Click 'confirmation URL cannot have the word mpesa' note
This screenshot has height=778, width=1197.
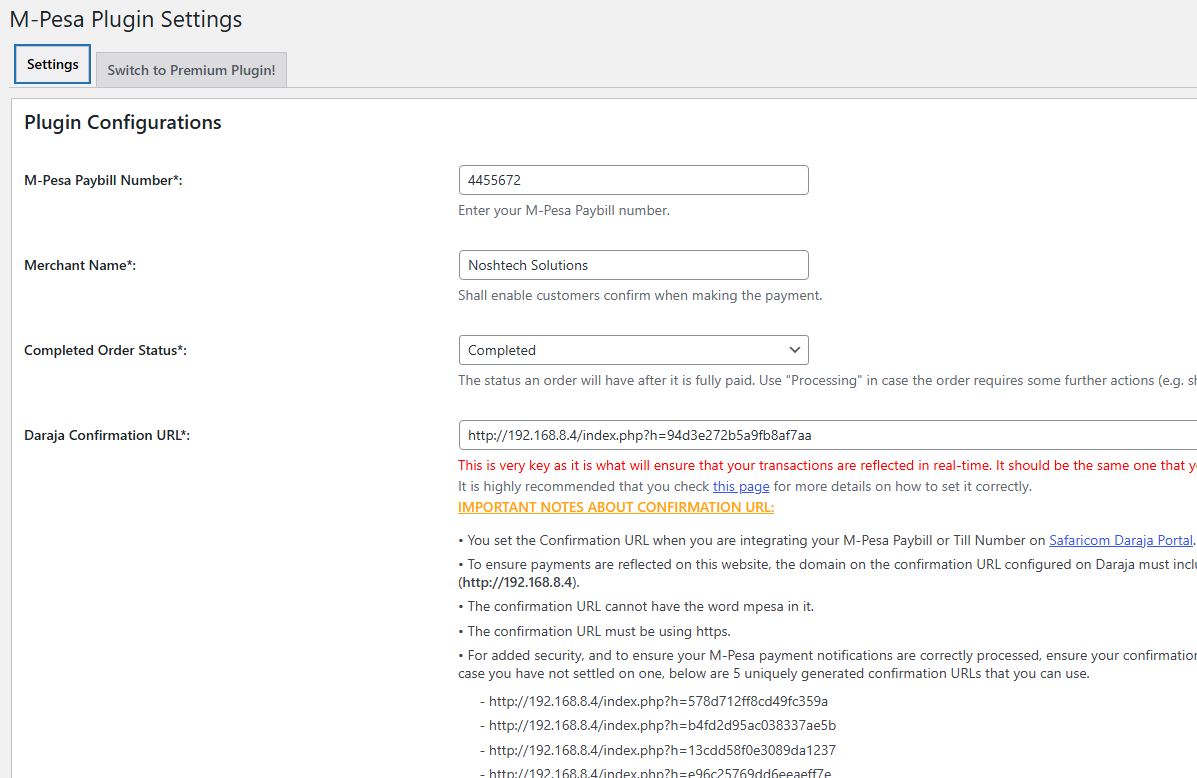636,606
